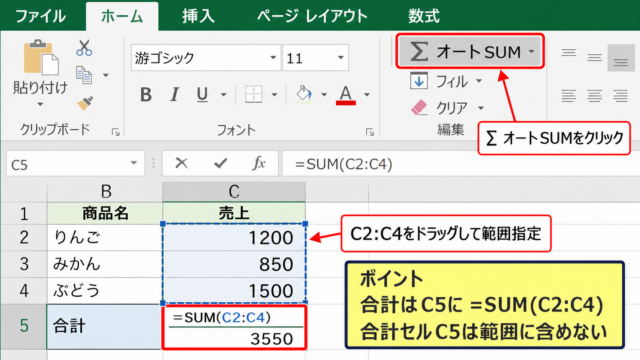Apply the fill color bucket

[x=304, y=94]
